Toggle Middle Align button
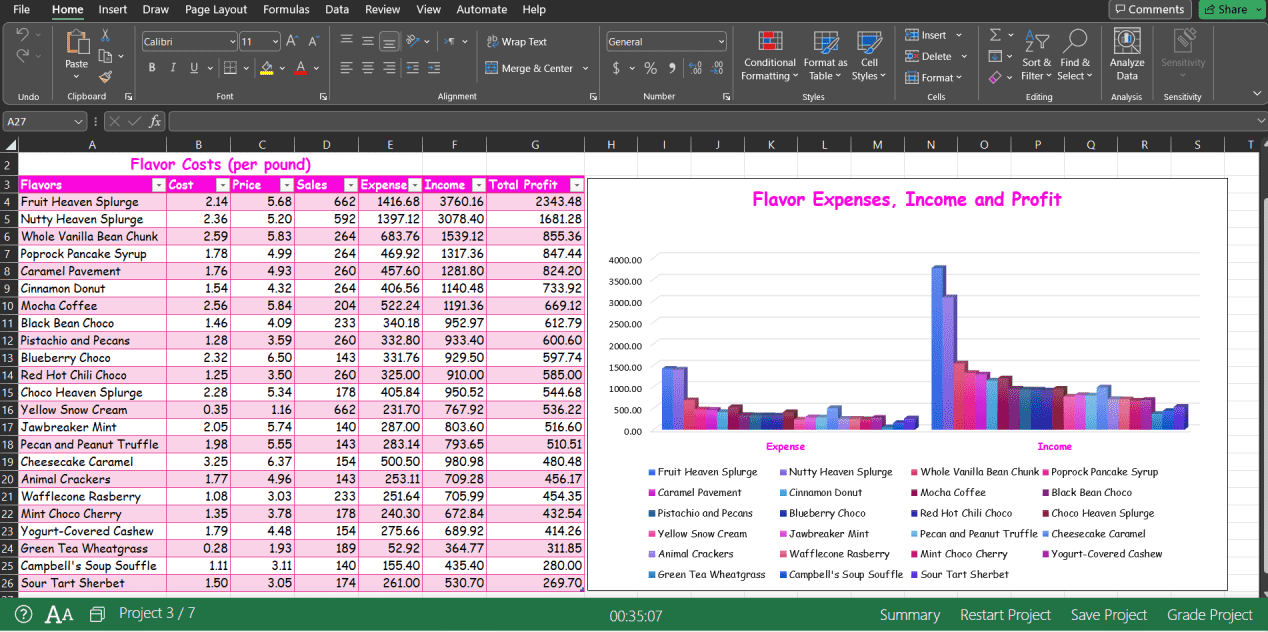The image size is (1268, 632). [x=368, y=41]
